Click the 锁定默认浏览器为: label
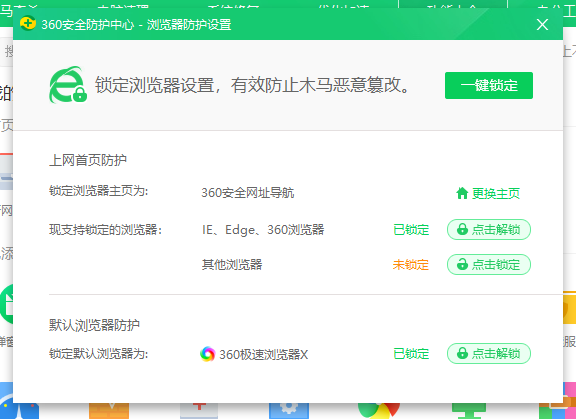This screenshot has height=419, width=576. click(x=98, y=354)
